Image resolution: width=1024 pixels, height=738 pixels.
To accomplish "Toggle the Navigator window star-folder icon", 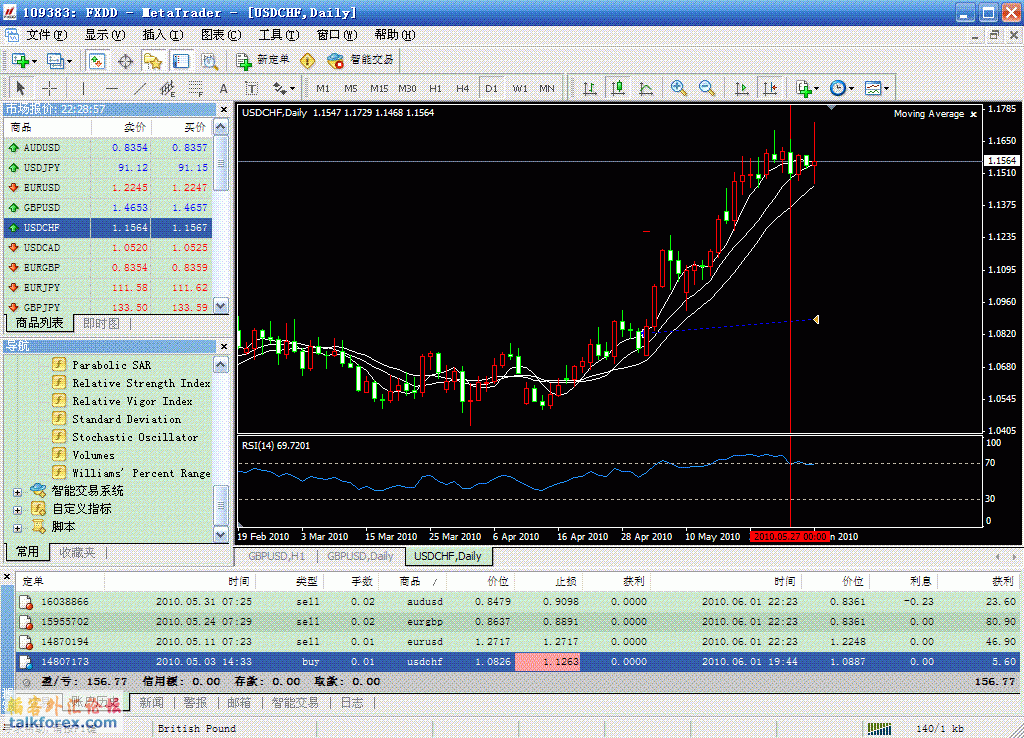I will 153,61.
